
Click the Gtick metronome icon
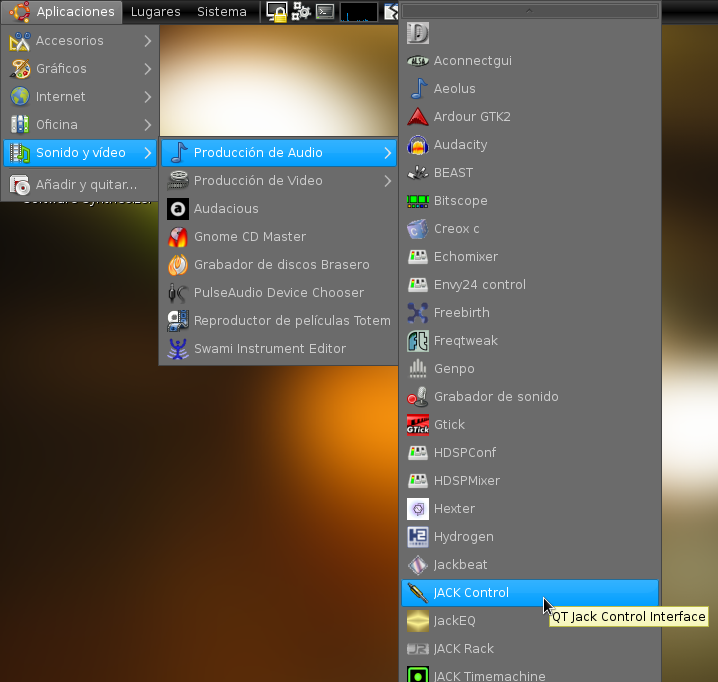point(418,425)
